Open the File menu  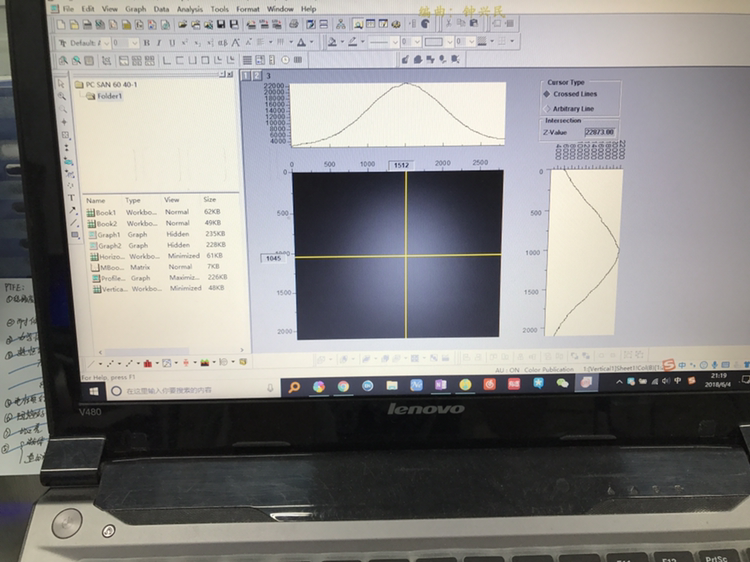point(68,9)
